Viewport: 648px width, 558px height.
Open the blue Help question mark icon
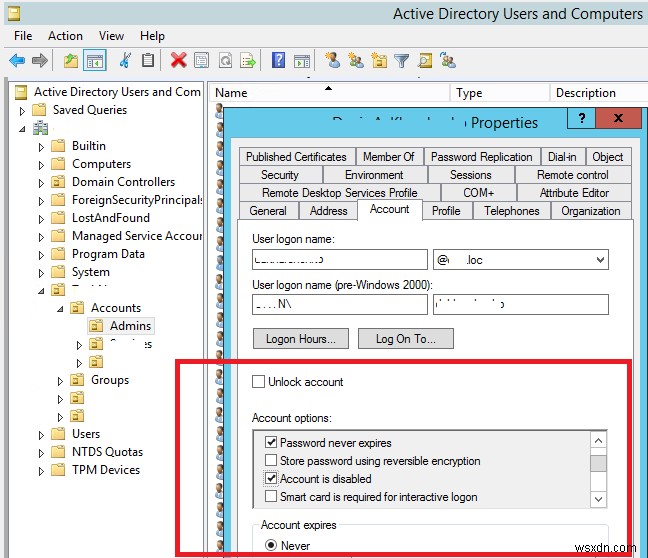[279, 60]
